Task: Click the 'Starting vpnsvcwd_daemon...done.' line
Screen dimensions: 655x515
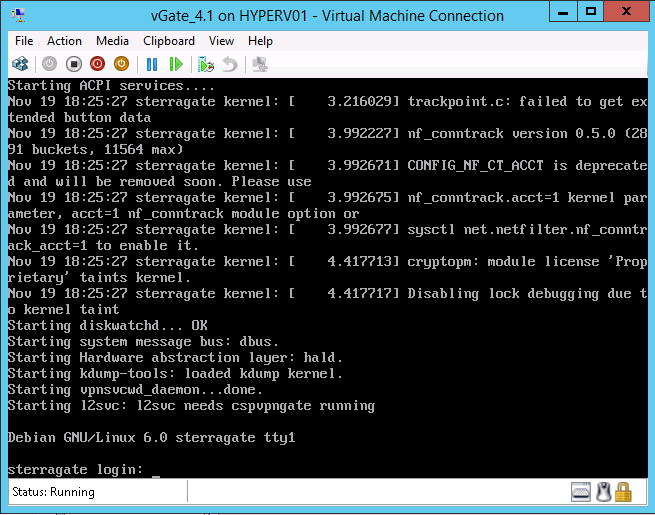Action: point(135,390)
